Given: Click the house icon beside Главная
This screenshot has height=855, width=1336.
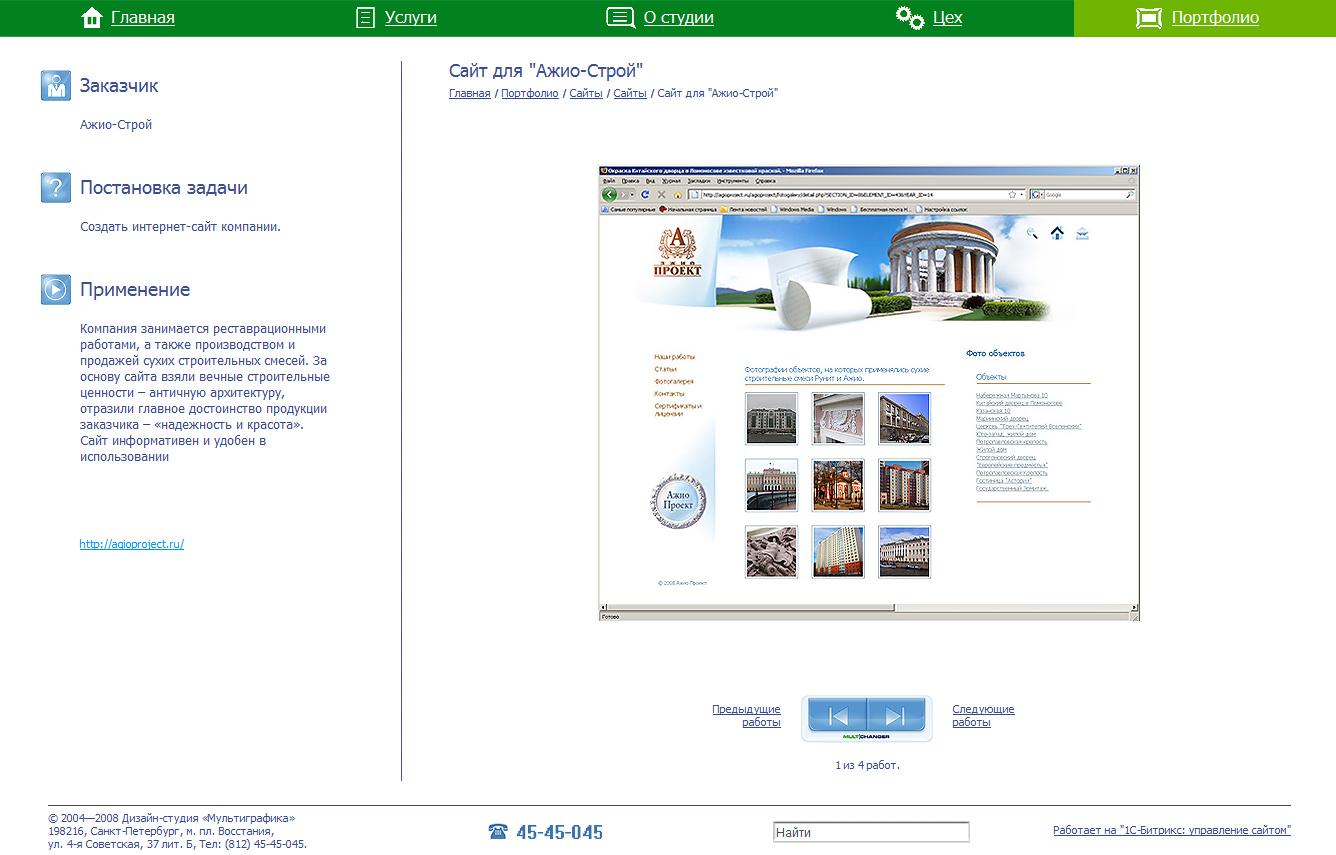Looking at the screenshot, I should 92,18.
